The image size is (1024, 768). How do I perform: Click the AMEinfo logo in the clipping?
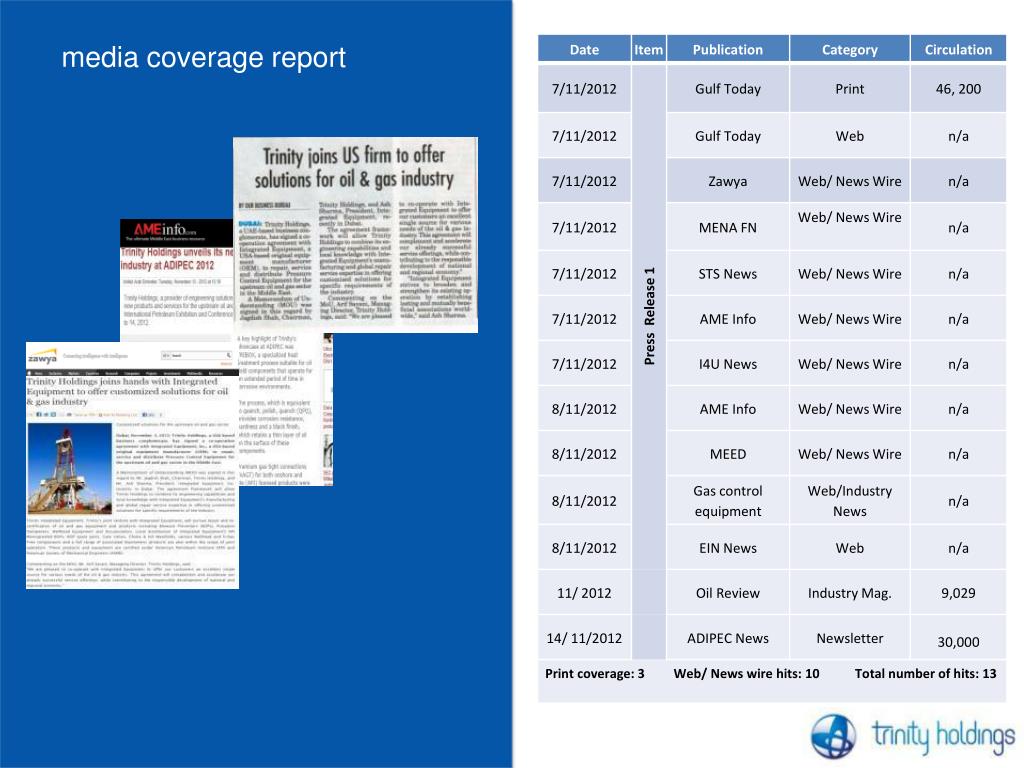tap(165, 230)
